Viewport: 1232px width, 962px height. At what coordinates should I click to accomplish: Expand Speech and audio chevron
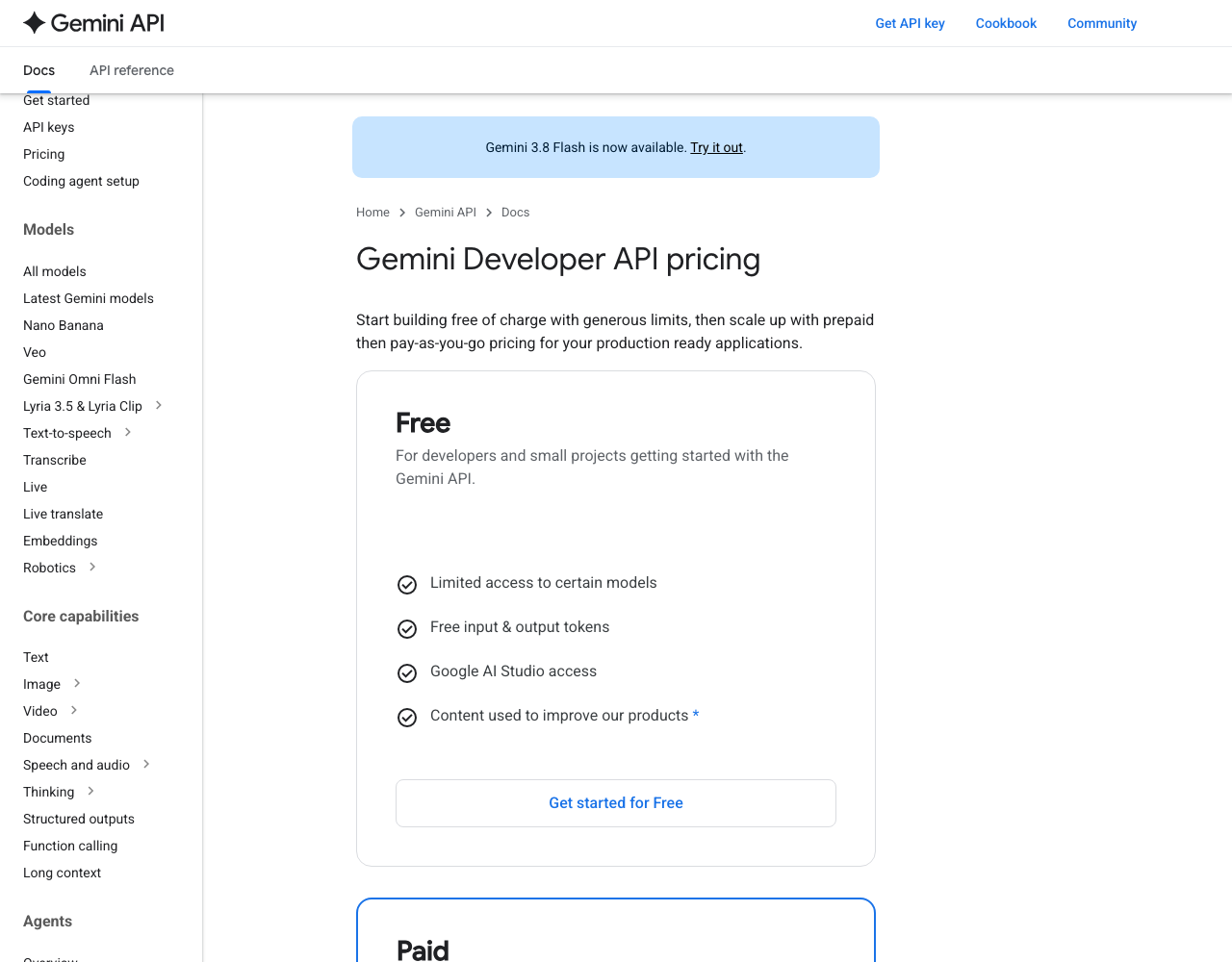point(146,765)
